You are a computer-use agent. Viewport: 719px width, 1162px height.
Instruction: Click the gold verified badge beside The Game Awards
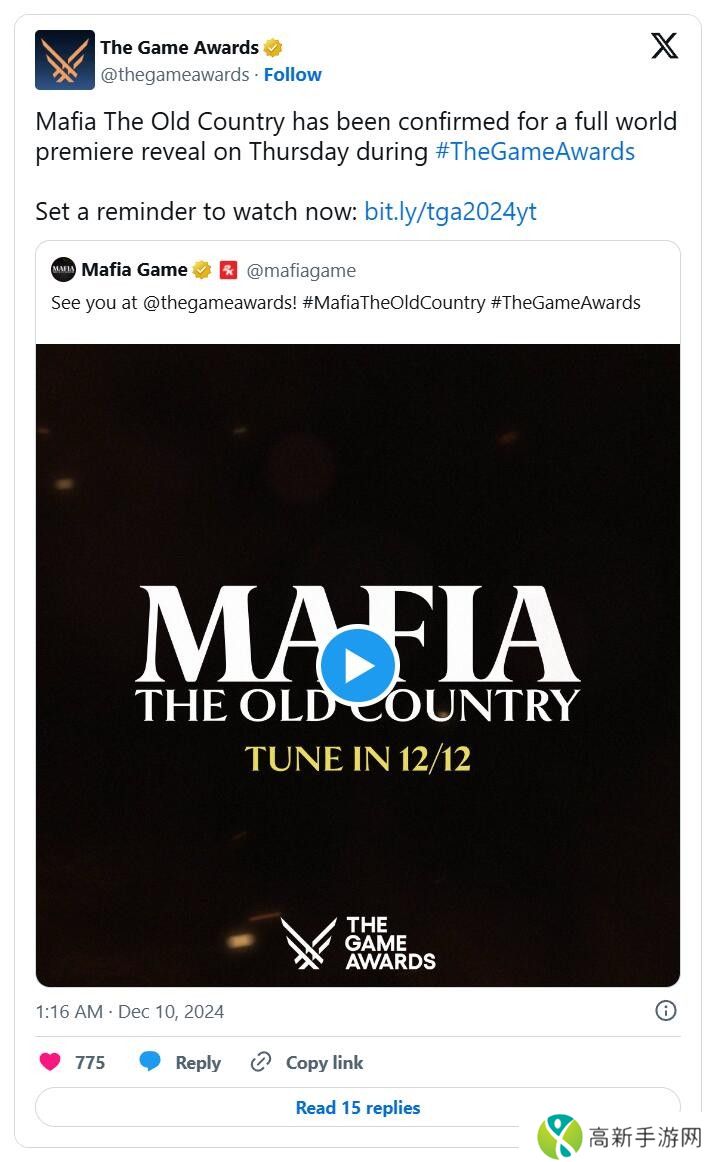click(273, 47)
